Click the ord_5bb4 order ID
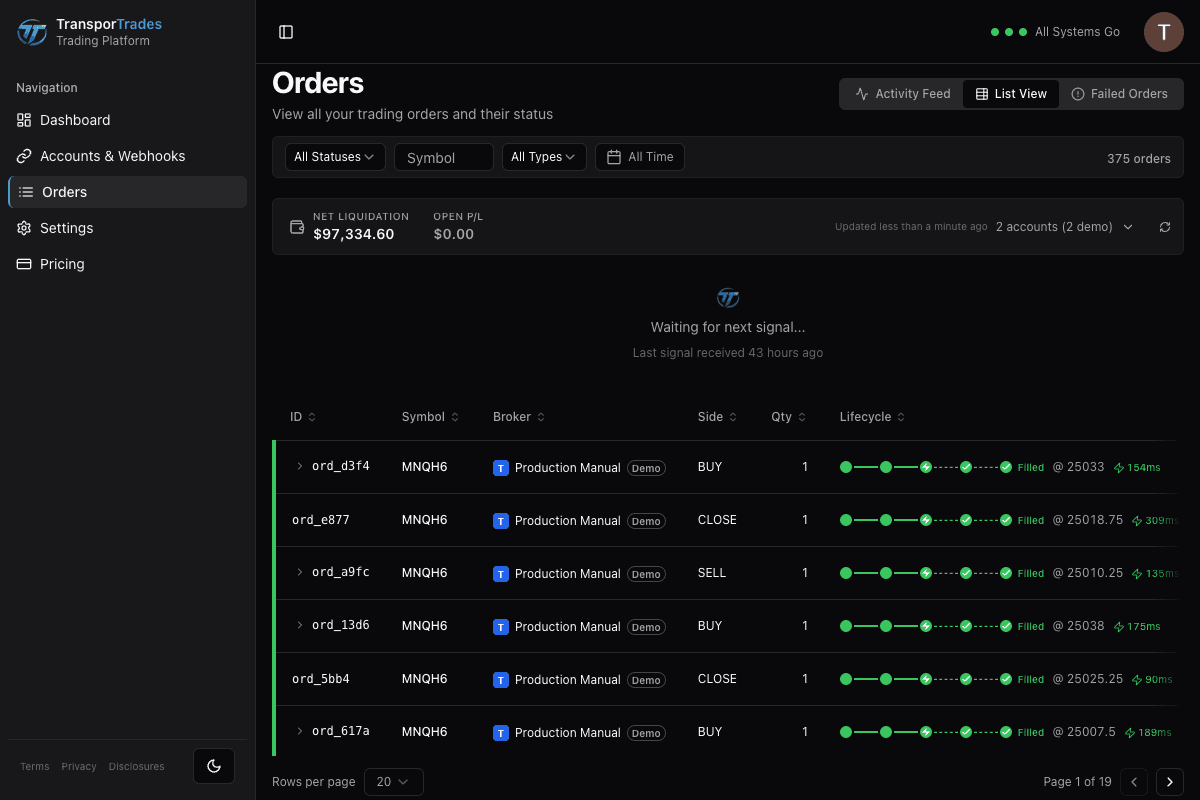 [x=321, y=679]
